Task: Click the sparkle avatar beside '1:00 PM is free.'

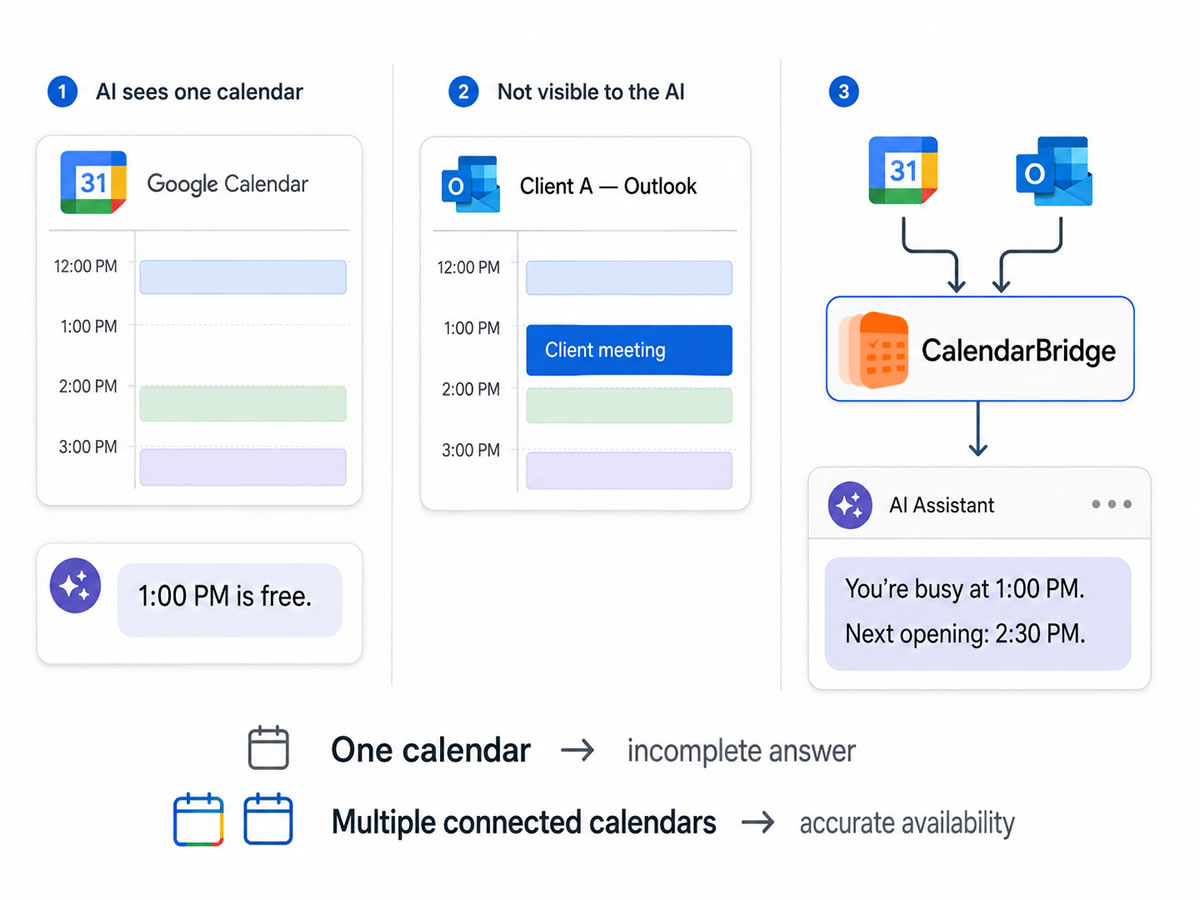Action: (x=75, y=586)
